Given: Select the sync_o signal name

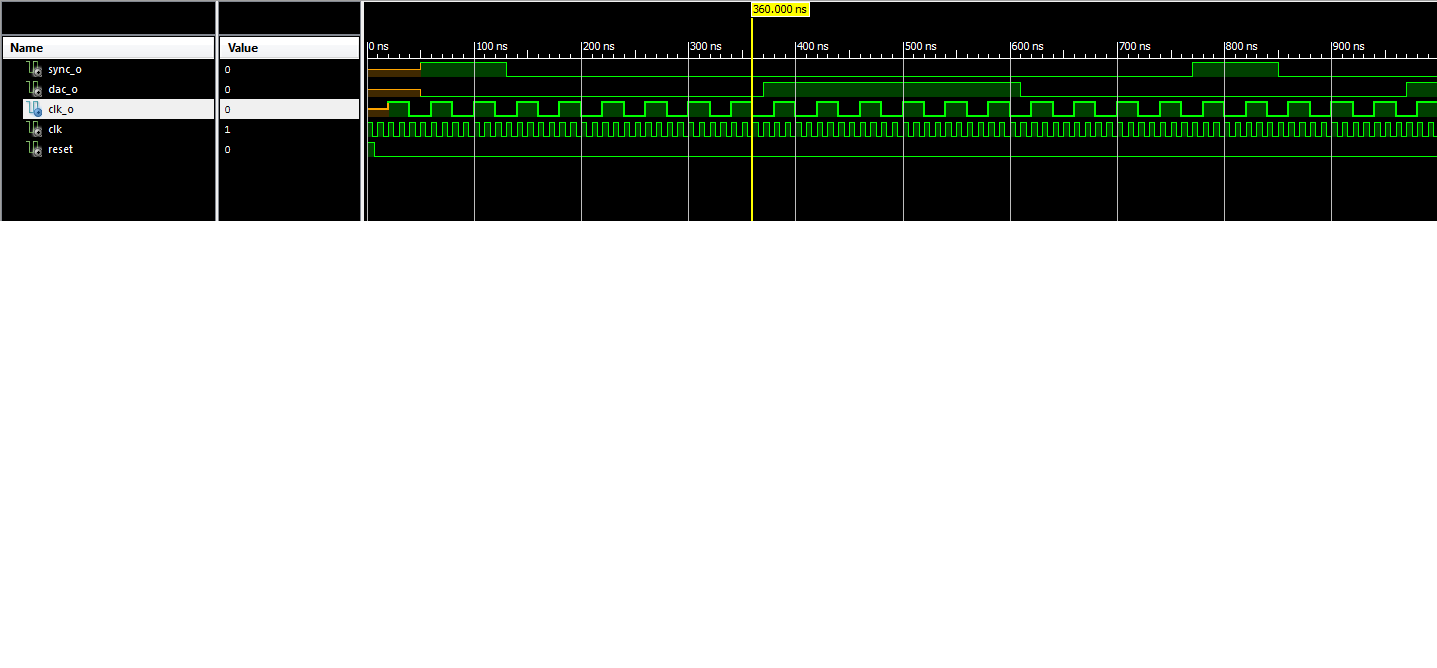Looking at the screenshot, I should click(65, 69).
